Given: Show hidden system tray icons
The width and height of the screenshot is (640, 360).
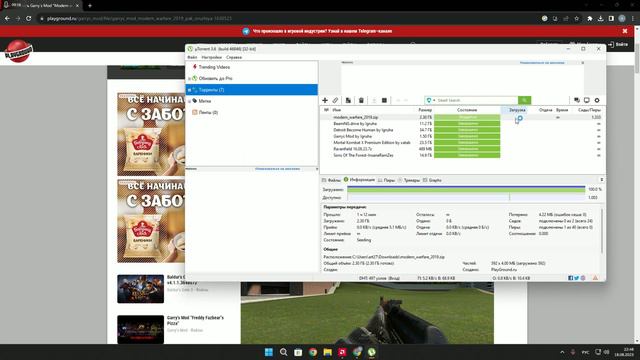Looking at the screenshot, I should click(562, 352).
